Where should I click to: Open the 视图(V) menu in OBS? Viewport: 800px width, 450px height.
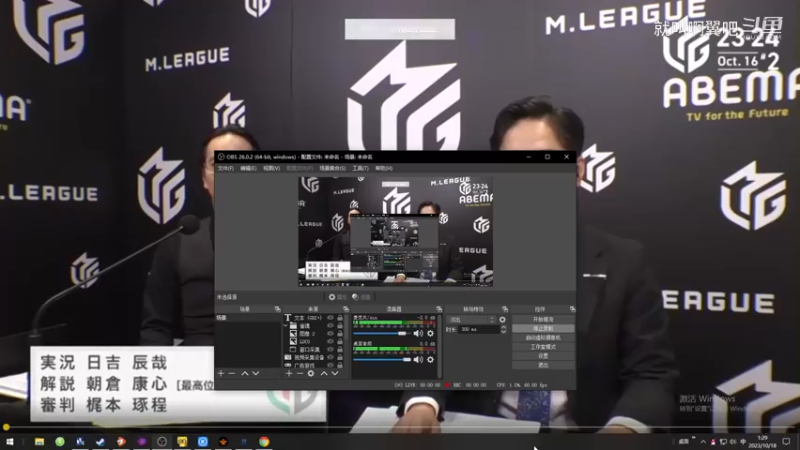point(271,168)
